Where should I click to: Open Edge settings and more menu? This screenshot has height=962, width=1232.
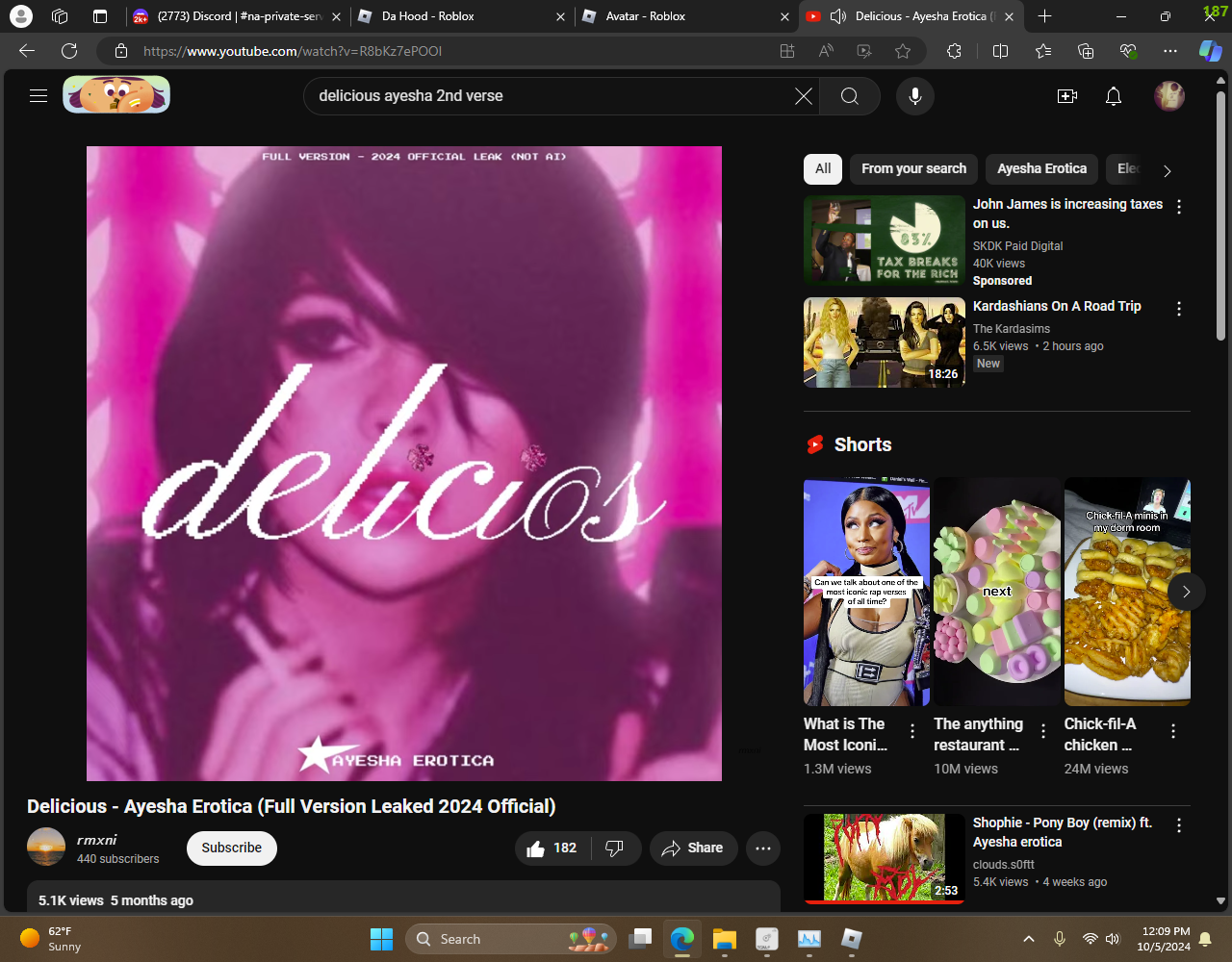tap(1170, 51)
